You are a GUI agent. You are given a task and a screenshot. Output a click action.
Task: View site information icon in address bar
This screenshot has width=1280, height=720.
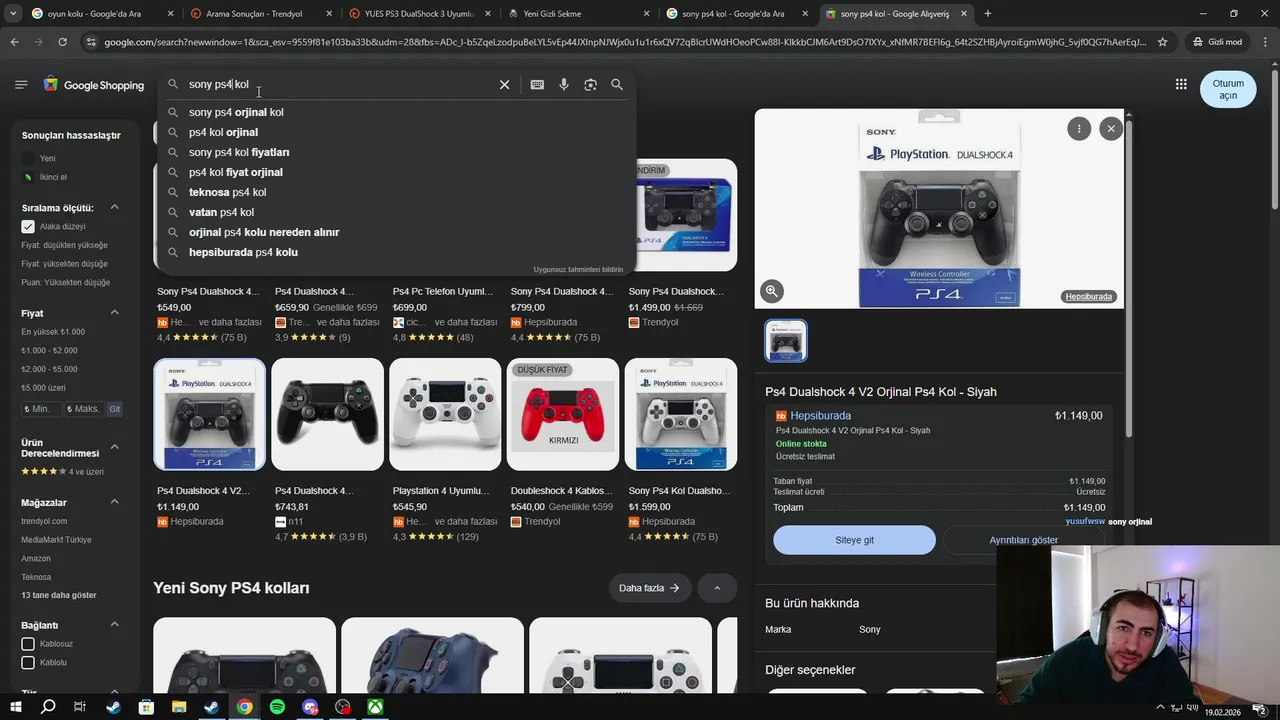[x=91, y=42]
